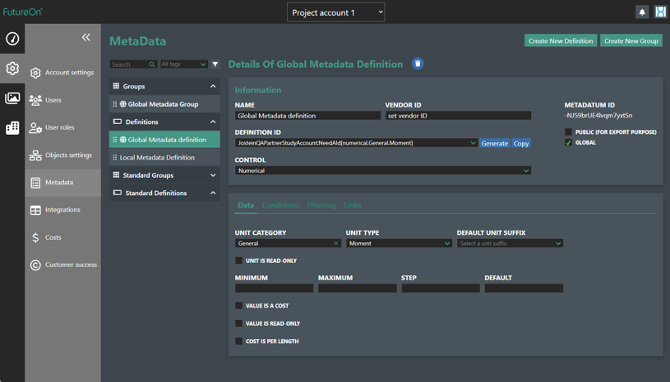
Task: Expand the Standard Groups section
Action: click(x=213, y=175)
